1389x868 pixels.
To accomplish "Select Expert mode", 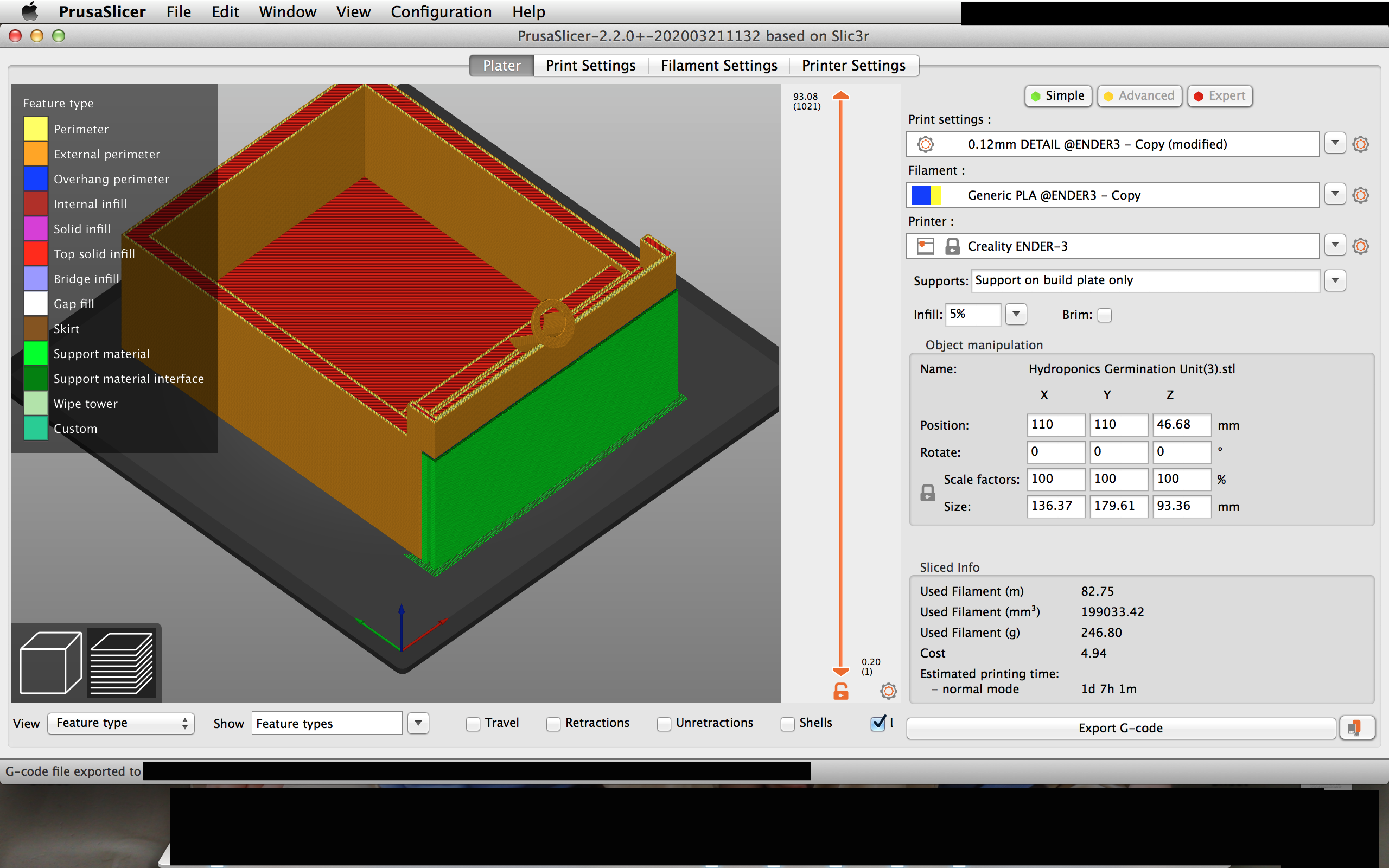I will (x=1220, y=96).
